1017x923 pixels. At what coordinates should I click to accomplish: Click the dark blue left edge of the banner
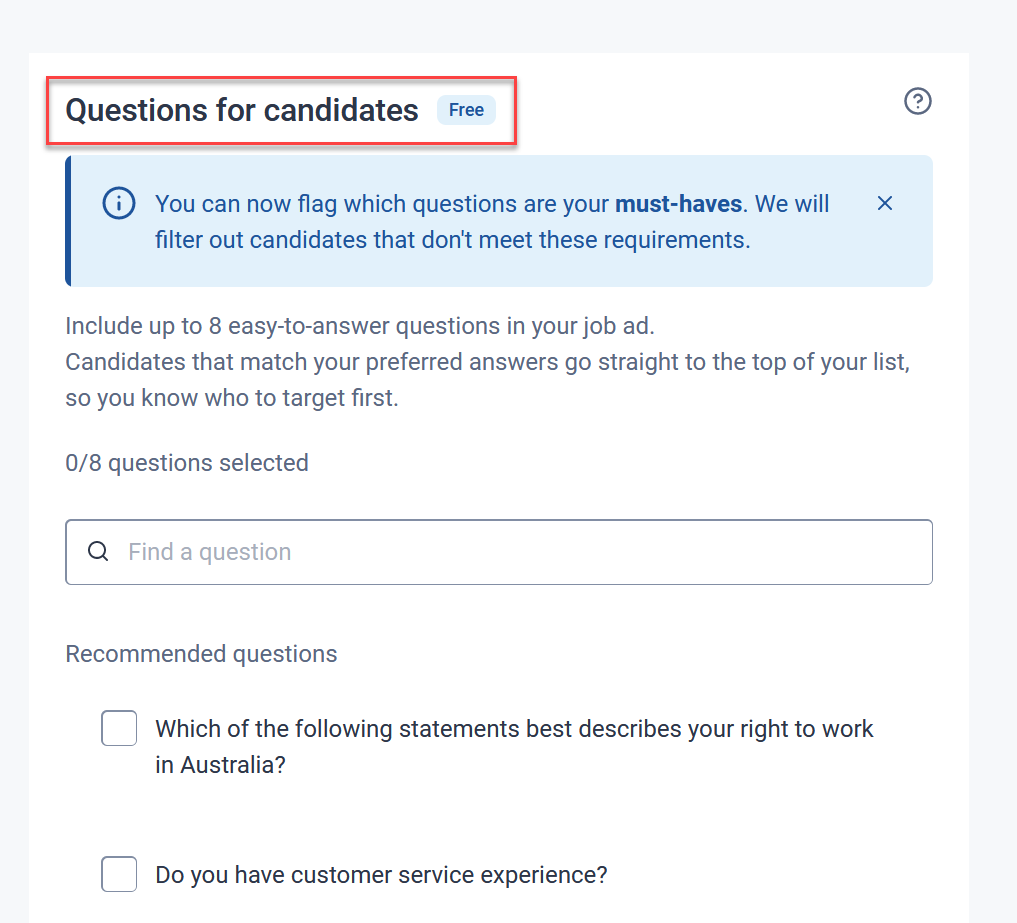point(68,221)
